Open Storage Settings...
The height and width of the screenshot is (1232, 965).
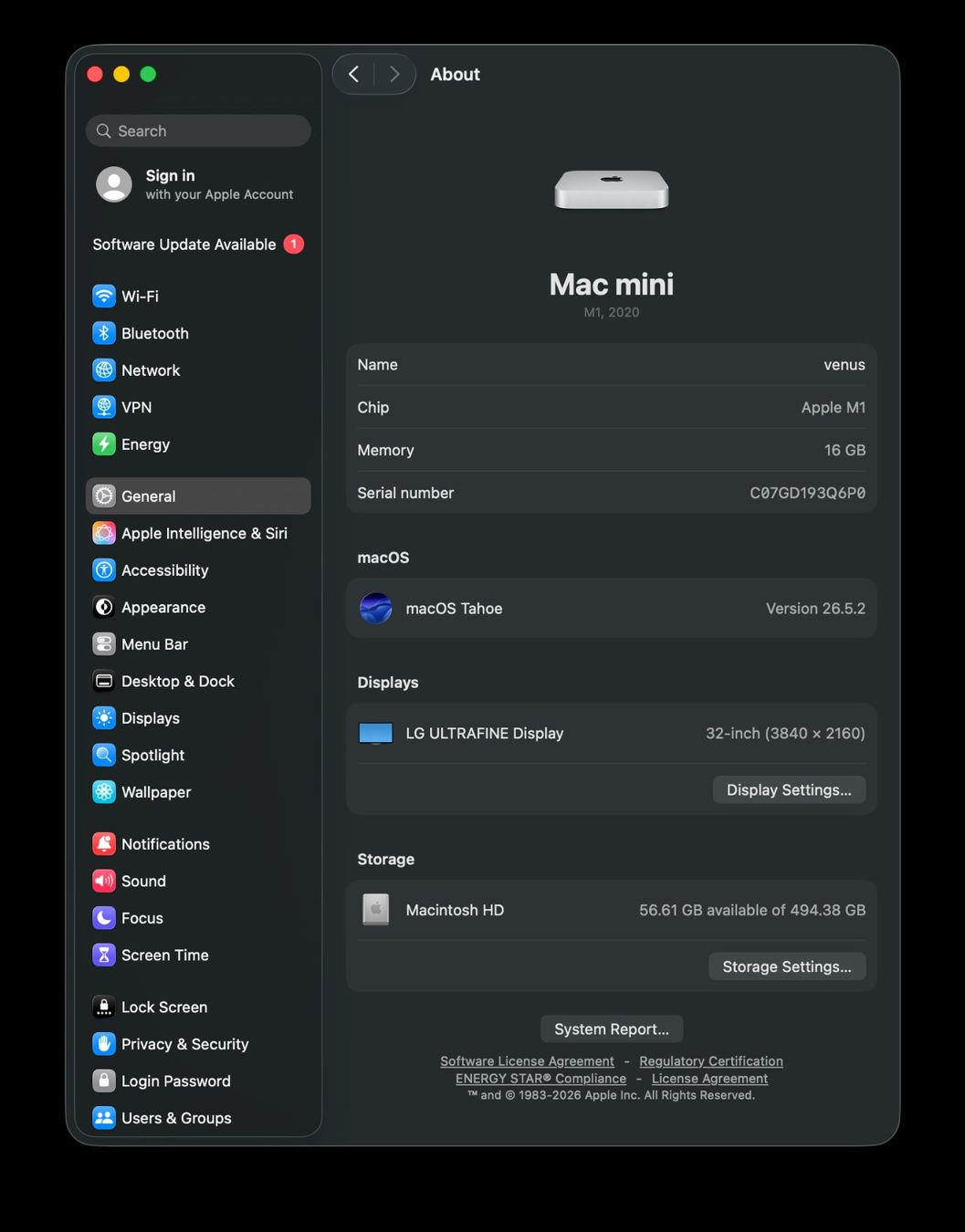pyautogui.click(x=787, y=966)
